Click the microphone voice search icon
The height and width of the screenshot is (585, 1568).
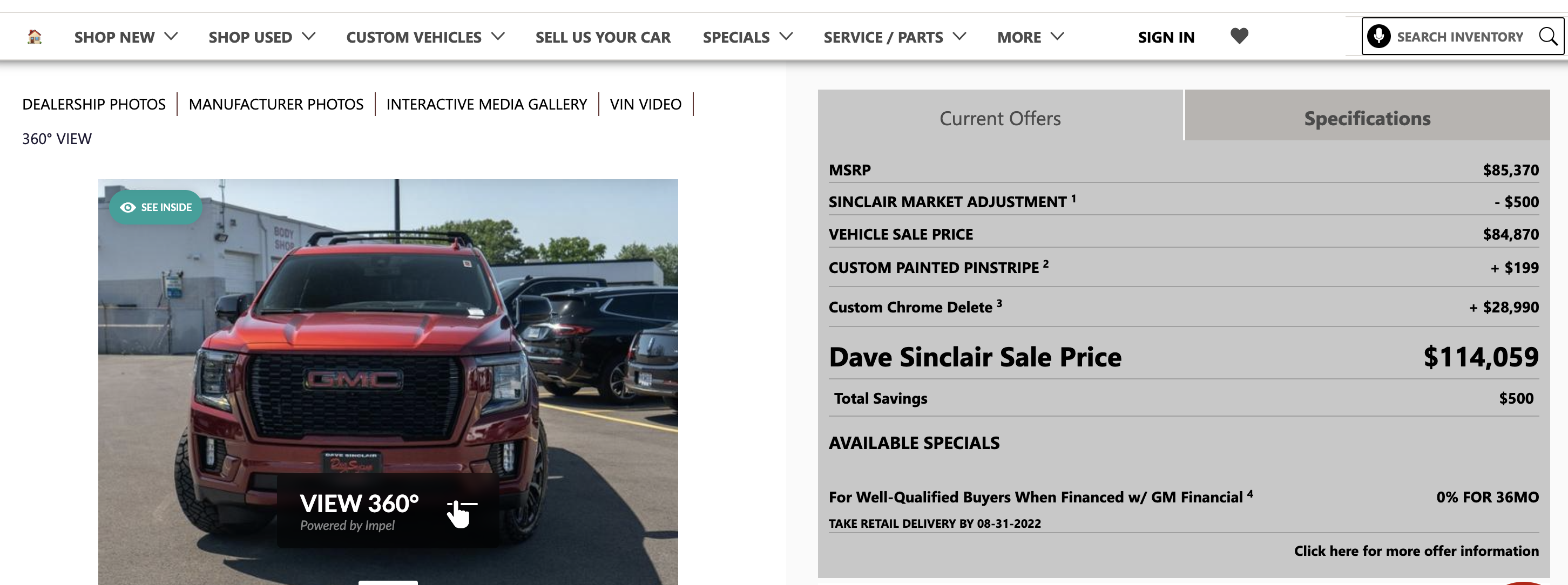1378,37
